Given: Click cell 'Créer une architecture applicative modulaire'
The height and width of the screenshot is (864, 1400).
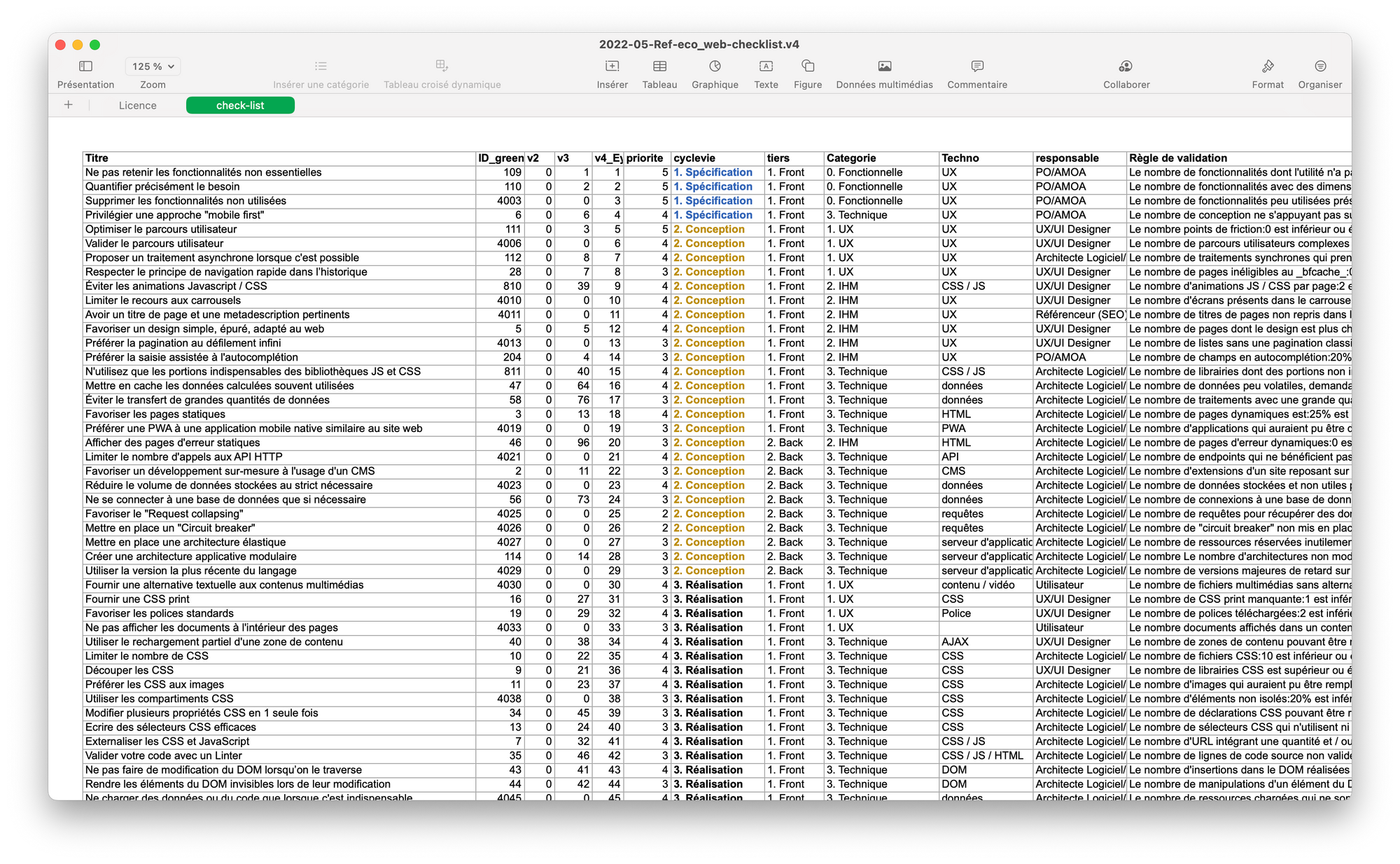Looking at the screenshot, I should tap(279, 557).
